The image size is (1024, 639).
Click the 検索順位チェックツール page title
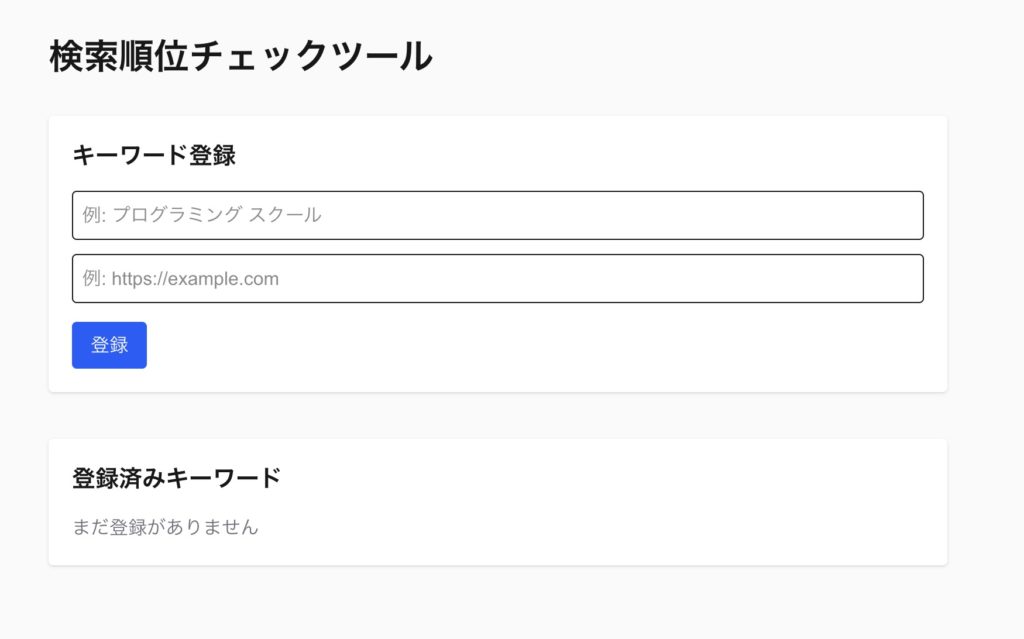pyautogui.click(x=241, y=56)
